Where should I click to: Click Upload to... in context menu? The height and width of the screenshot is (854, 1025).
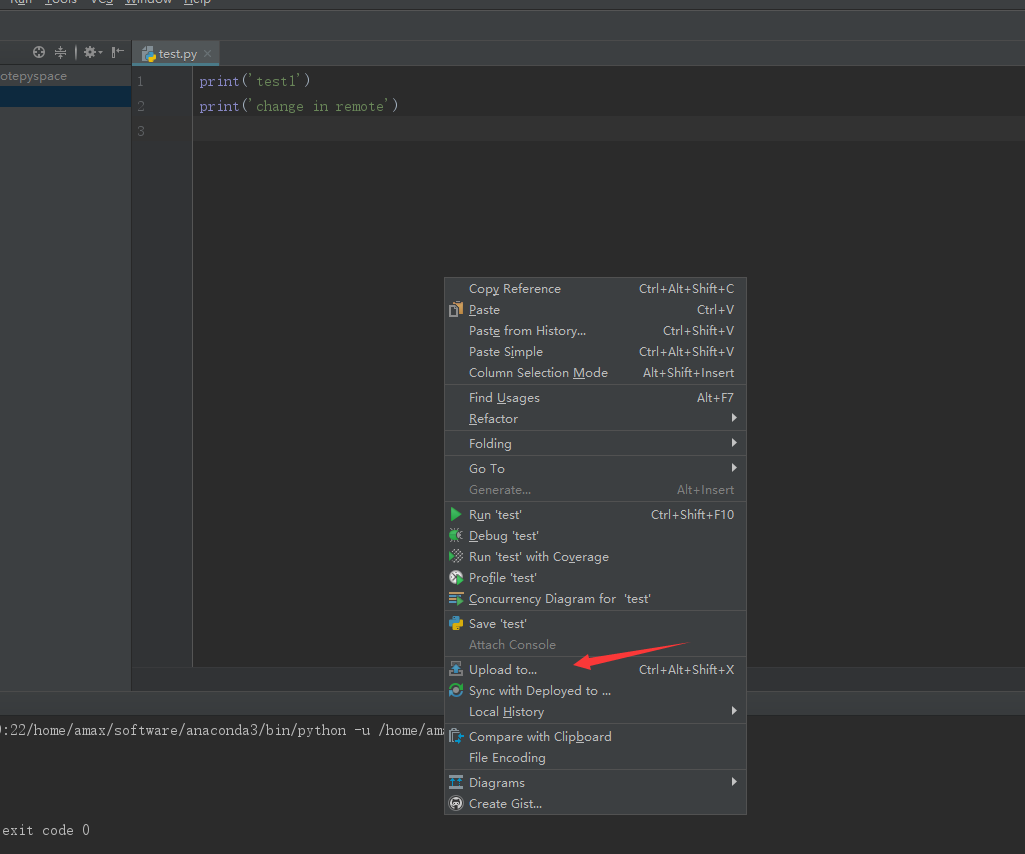tap(502, 670)
